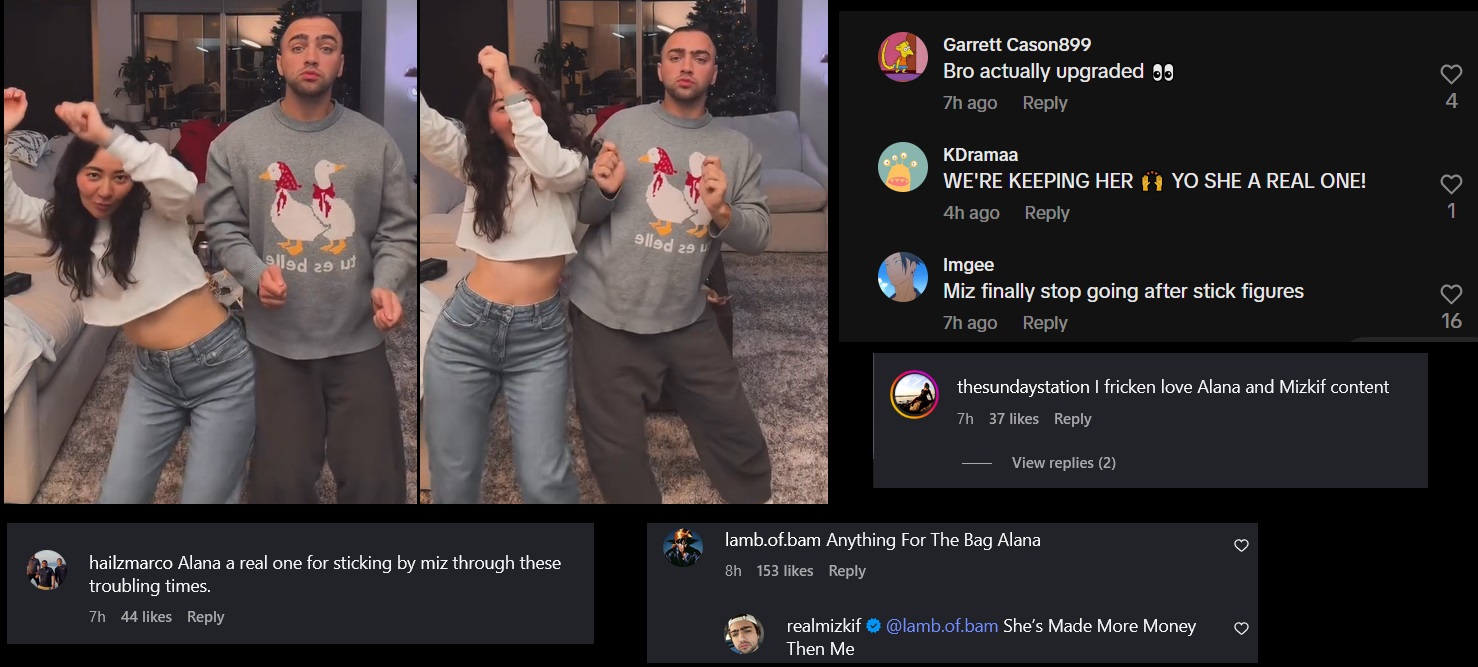This screenshot has width=1478, height=667.
Task: Open thesundaystation's profile avatar
Action: point(914,395)
